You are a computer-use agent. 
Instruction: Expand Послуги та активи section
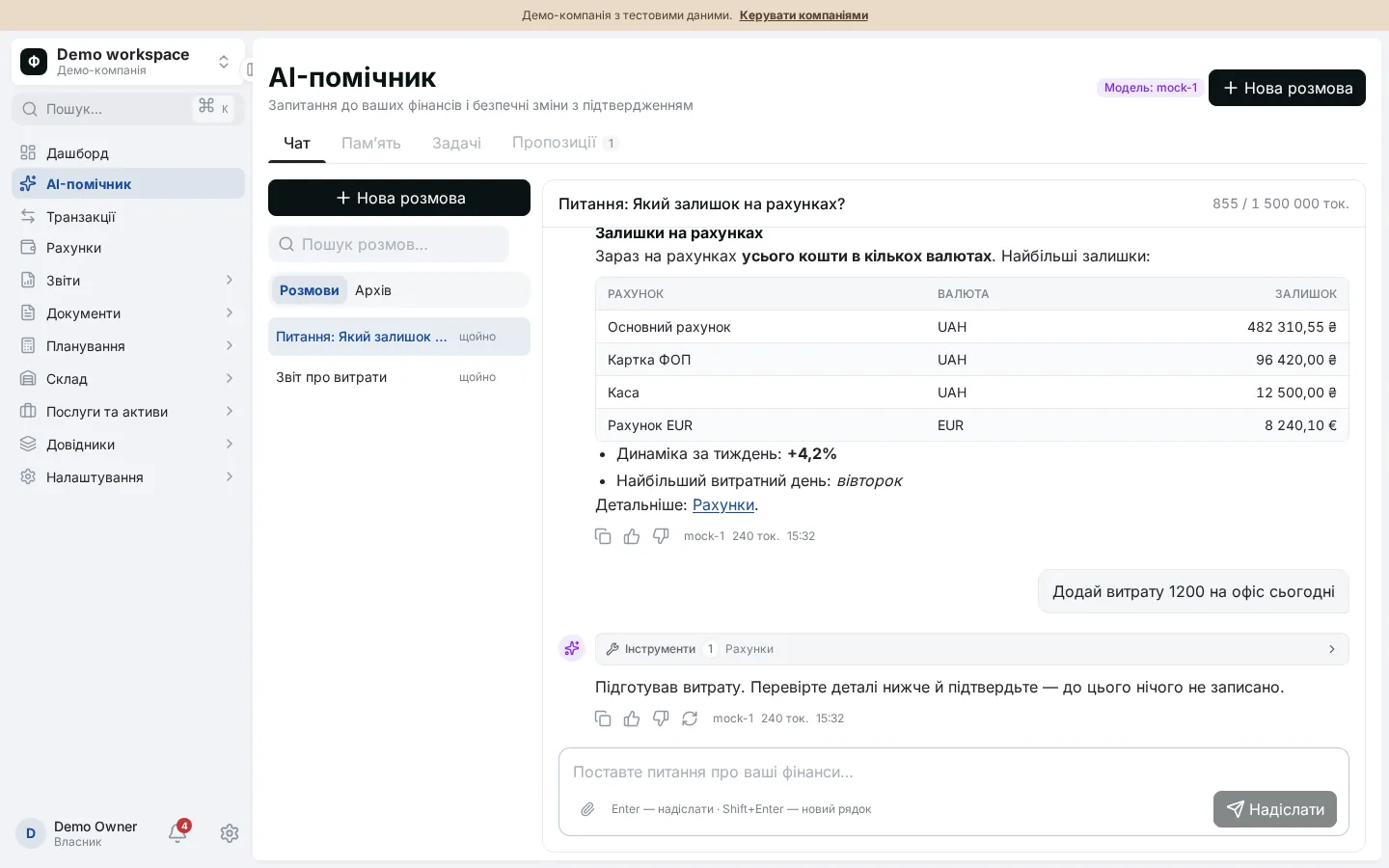tap(128, 412)
